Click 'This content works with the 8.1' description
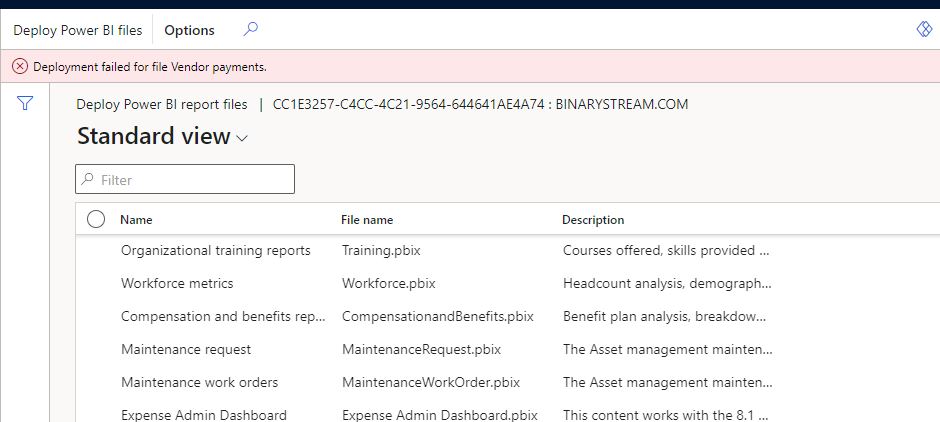Viewport: 940px width, 422px height. 665,415
